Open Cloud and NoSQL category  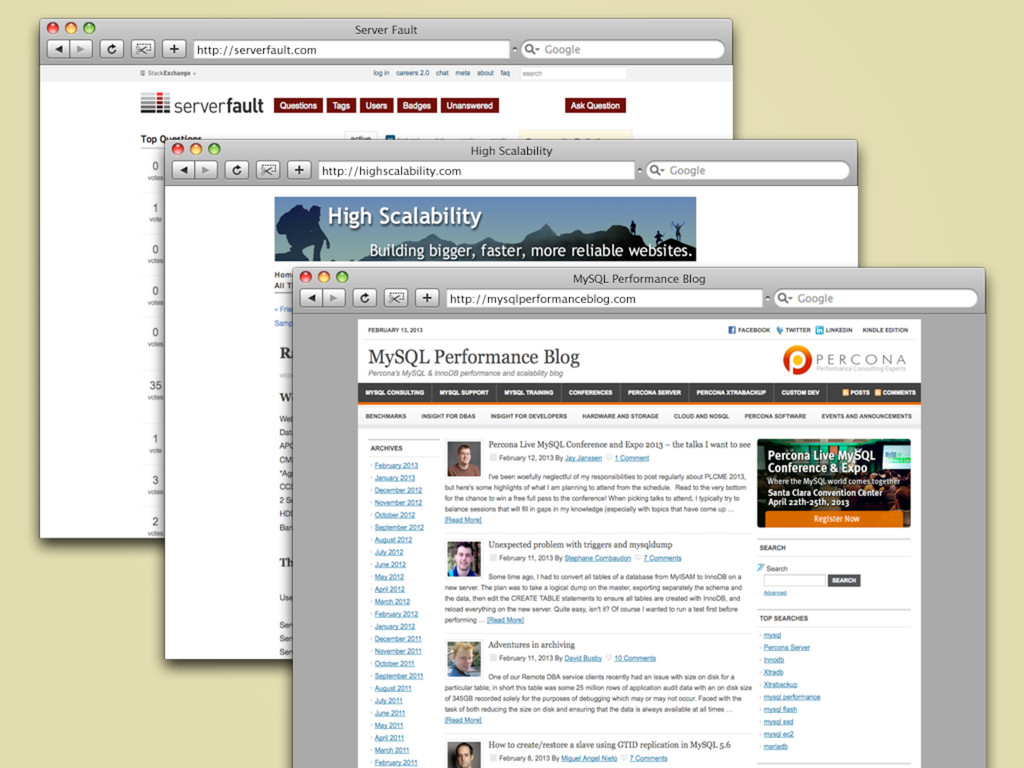click(701, 416)
